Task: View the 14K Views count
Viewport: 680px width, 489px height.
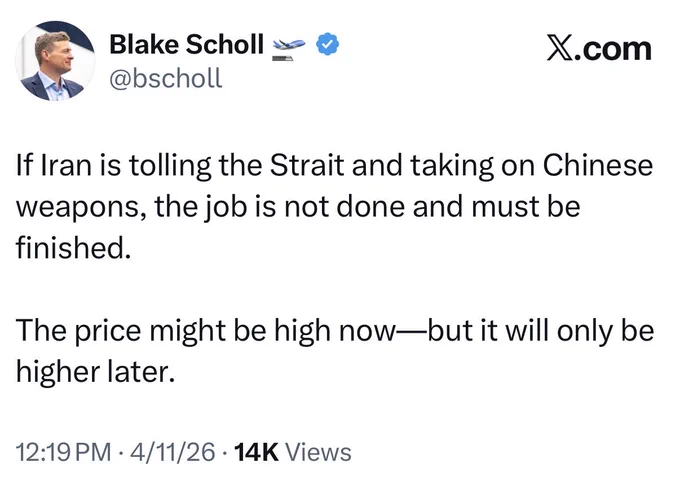Action: point(293,452)
